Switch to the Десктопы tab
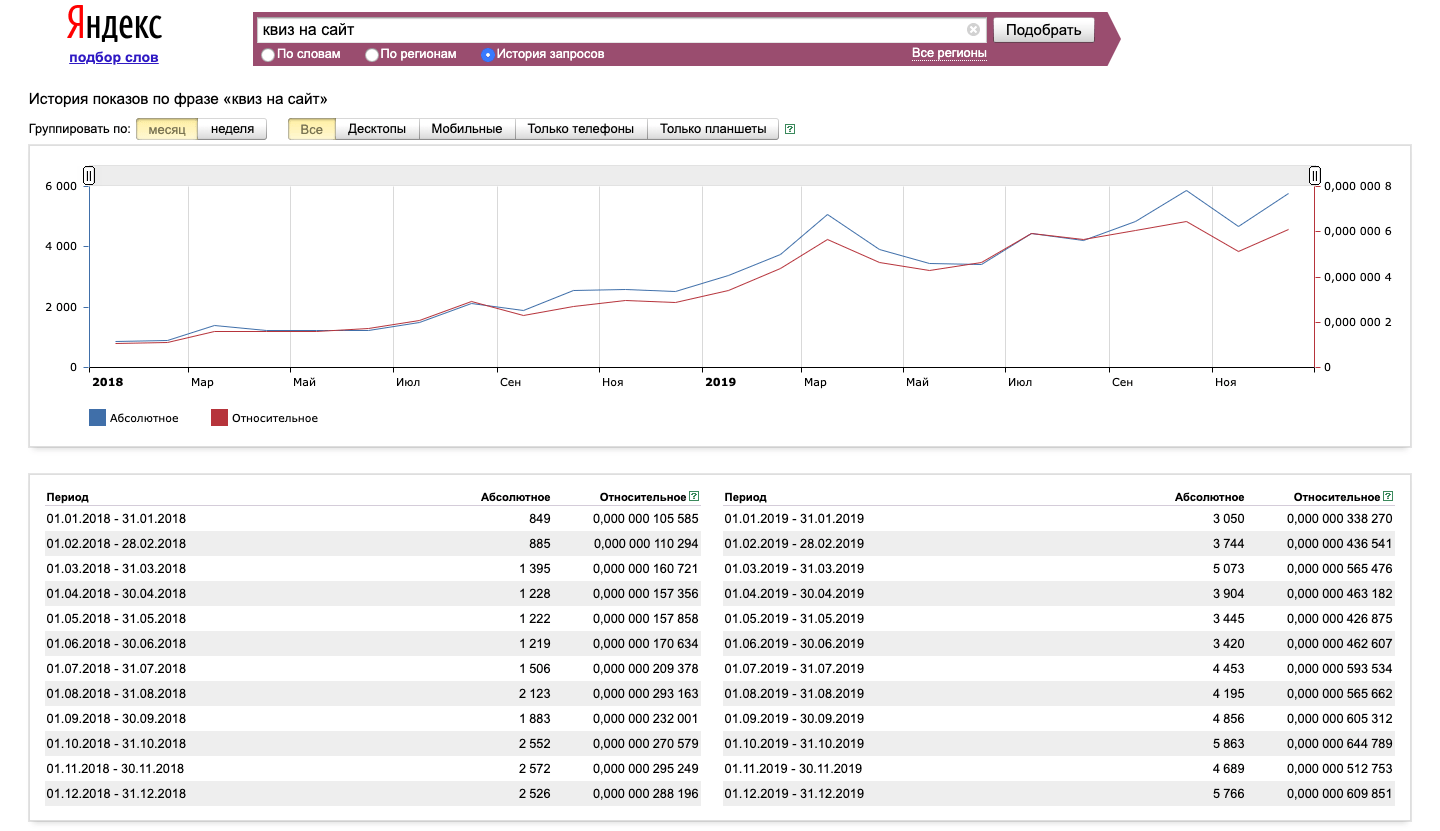This screenshot has width=1440, height=831. [x=376, y=129]
